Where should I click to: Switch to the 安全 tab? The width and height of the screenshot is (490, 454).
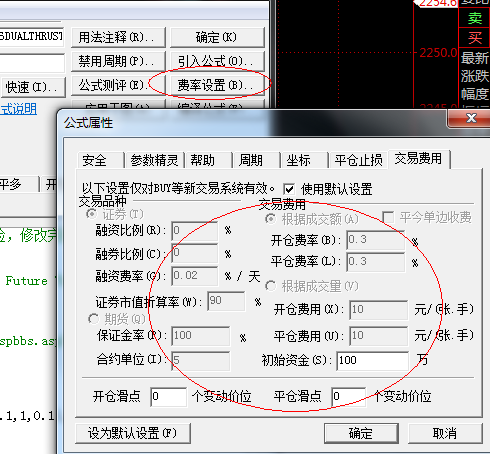click(95, 161)
